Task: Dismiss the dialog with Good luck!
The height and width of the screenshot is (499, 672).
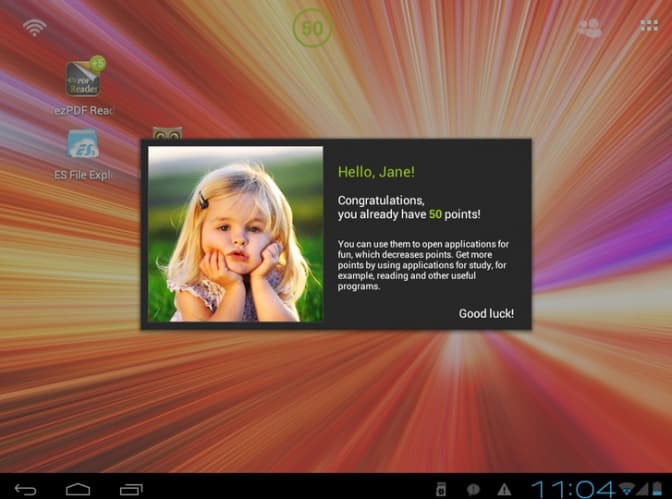Action: coord(486,313)
